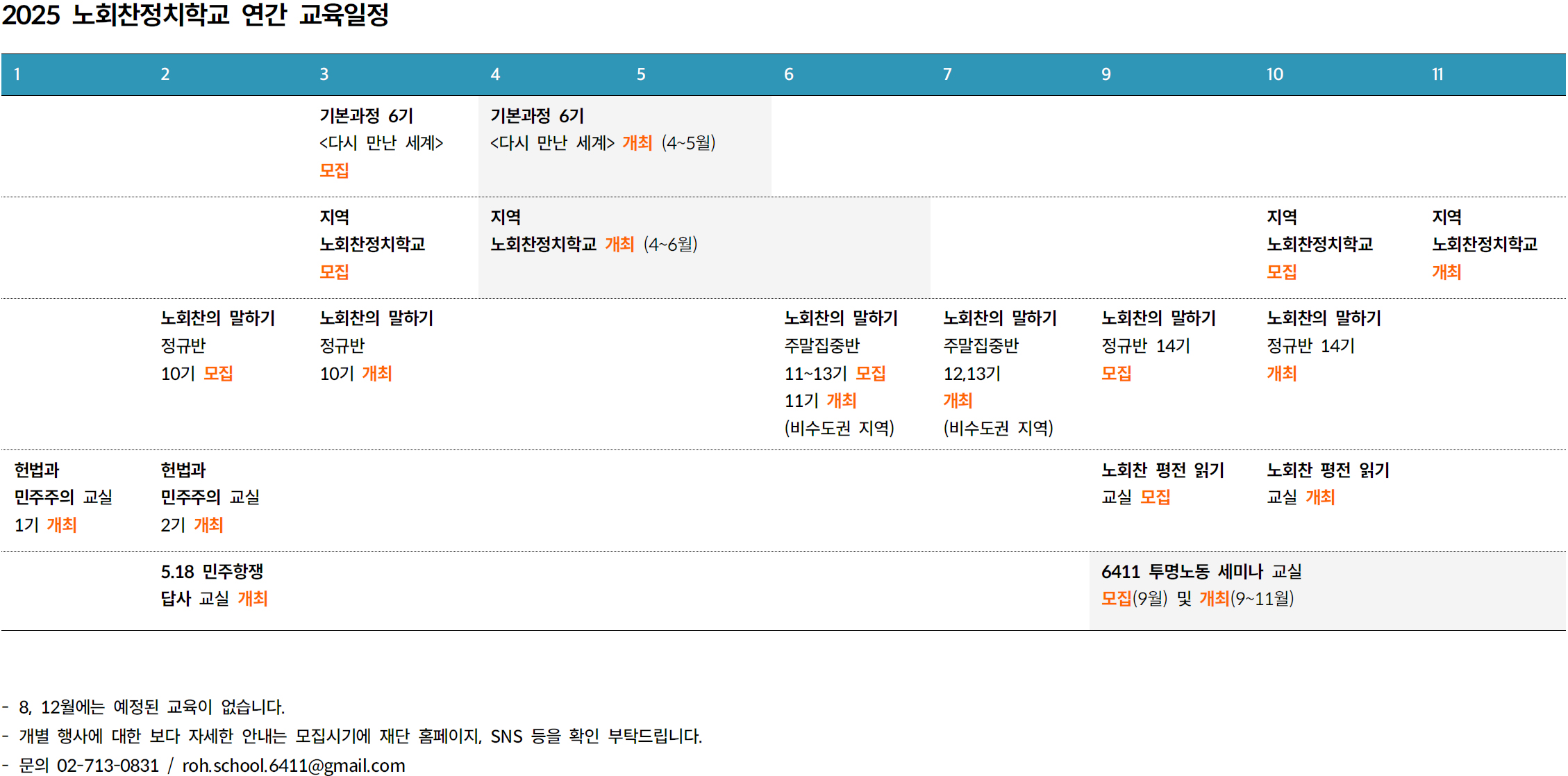Click 개최 under 주말집중반 12,13기

click(x=958, y=401)
